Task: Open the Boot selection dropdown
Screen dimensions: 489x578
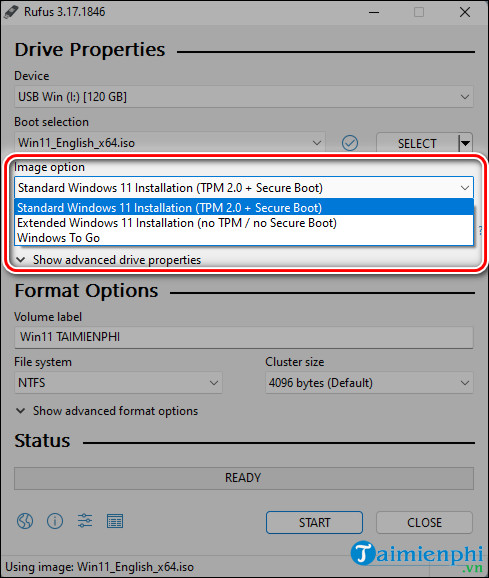Action: pos(170,143)
